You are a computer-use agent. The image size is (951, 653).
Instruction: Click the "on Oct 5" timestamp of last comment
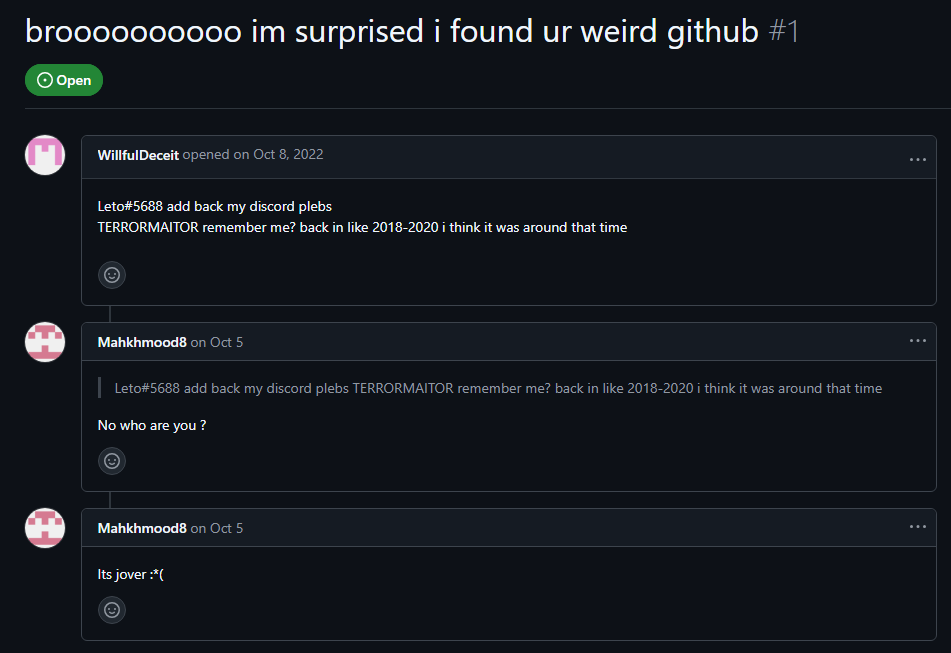(217, 528)
